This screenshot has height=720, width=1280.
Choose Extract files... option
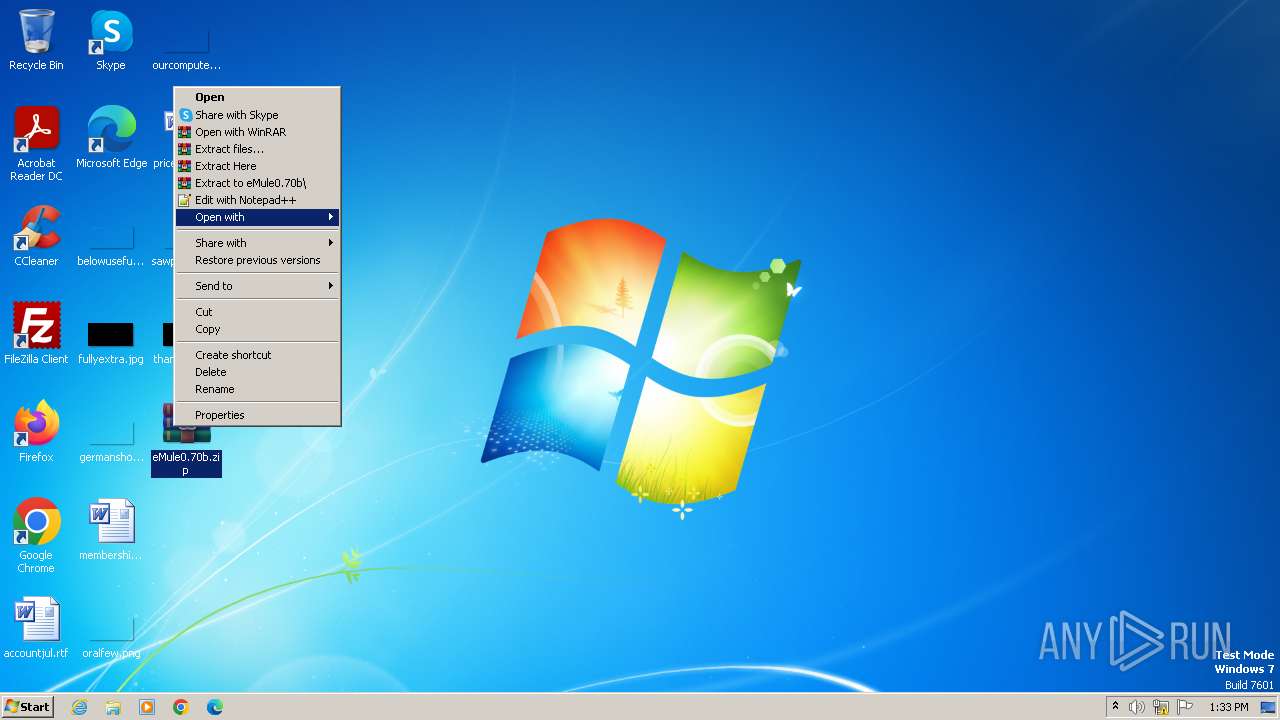(x=258, y=149)
